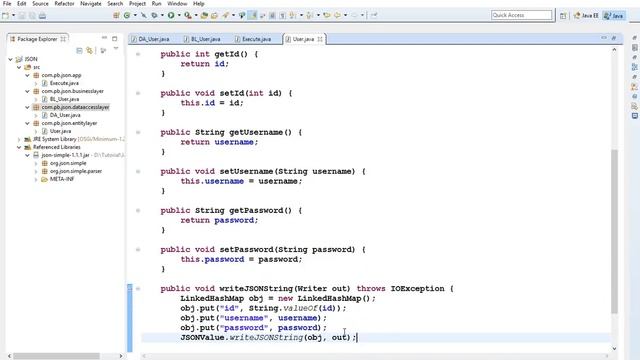
Task: Fold the writeJSONString method
Action: click(138, 289)
